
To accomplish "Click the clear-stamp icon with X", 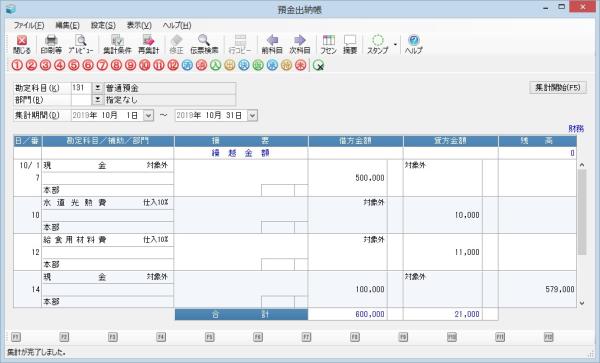I will tap(318, 65).
